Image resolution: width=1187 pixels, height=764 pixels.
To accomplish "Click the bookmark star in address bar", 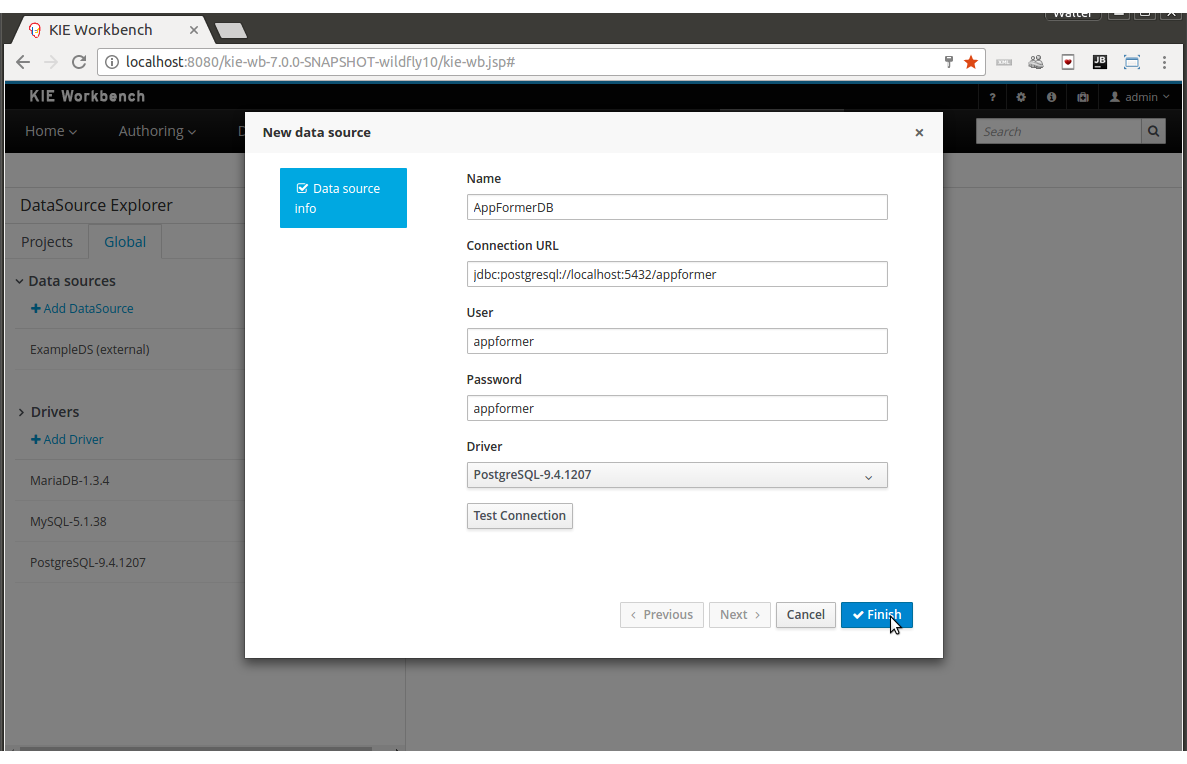I will (x=970, y=62).
